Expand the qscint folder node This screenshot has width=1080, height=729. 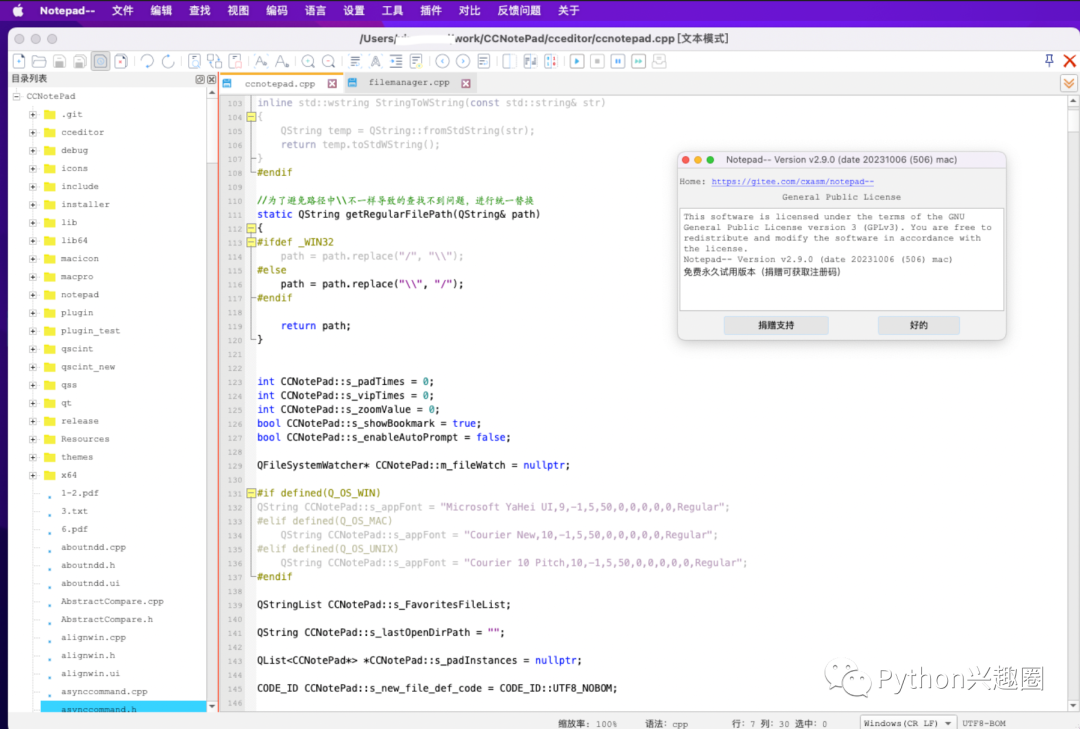tap(32, 349)
